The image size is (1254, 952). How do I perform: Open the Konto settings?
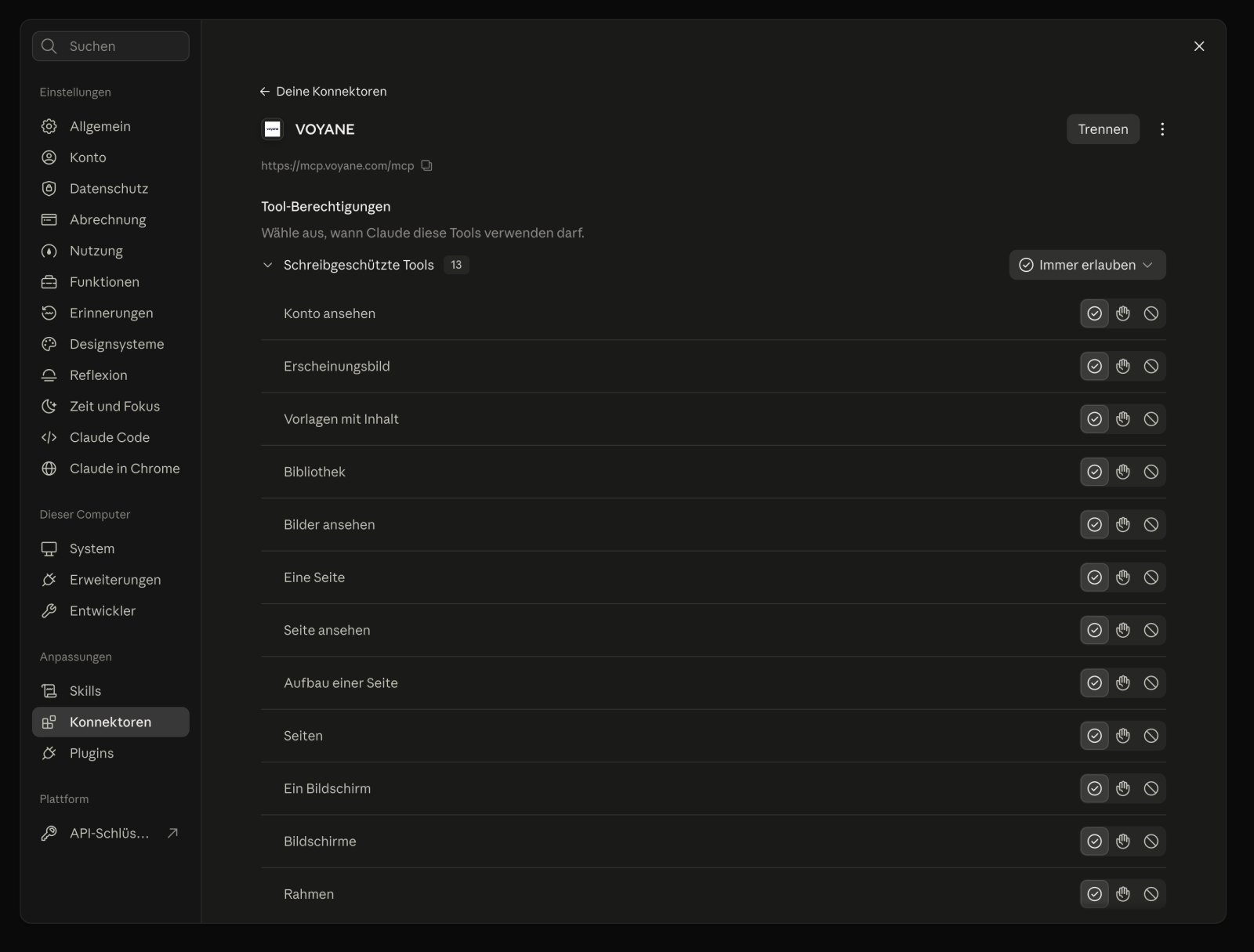pos(111,157)
